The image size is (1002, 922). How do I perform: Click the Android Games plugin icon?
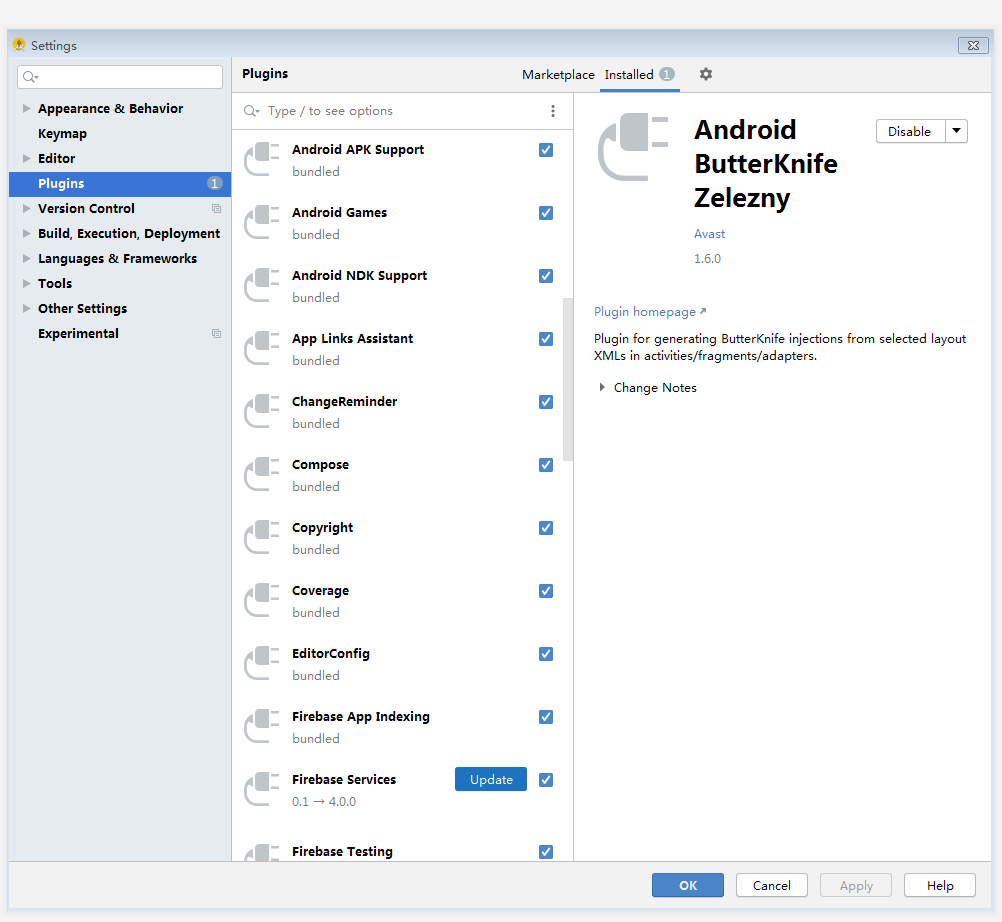point(262,222)
